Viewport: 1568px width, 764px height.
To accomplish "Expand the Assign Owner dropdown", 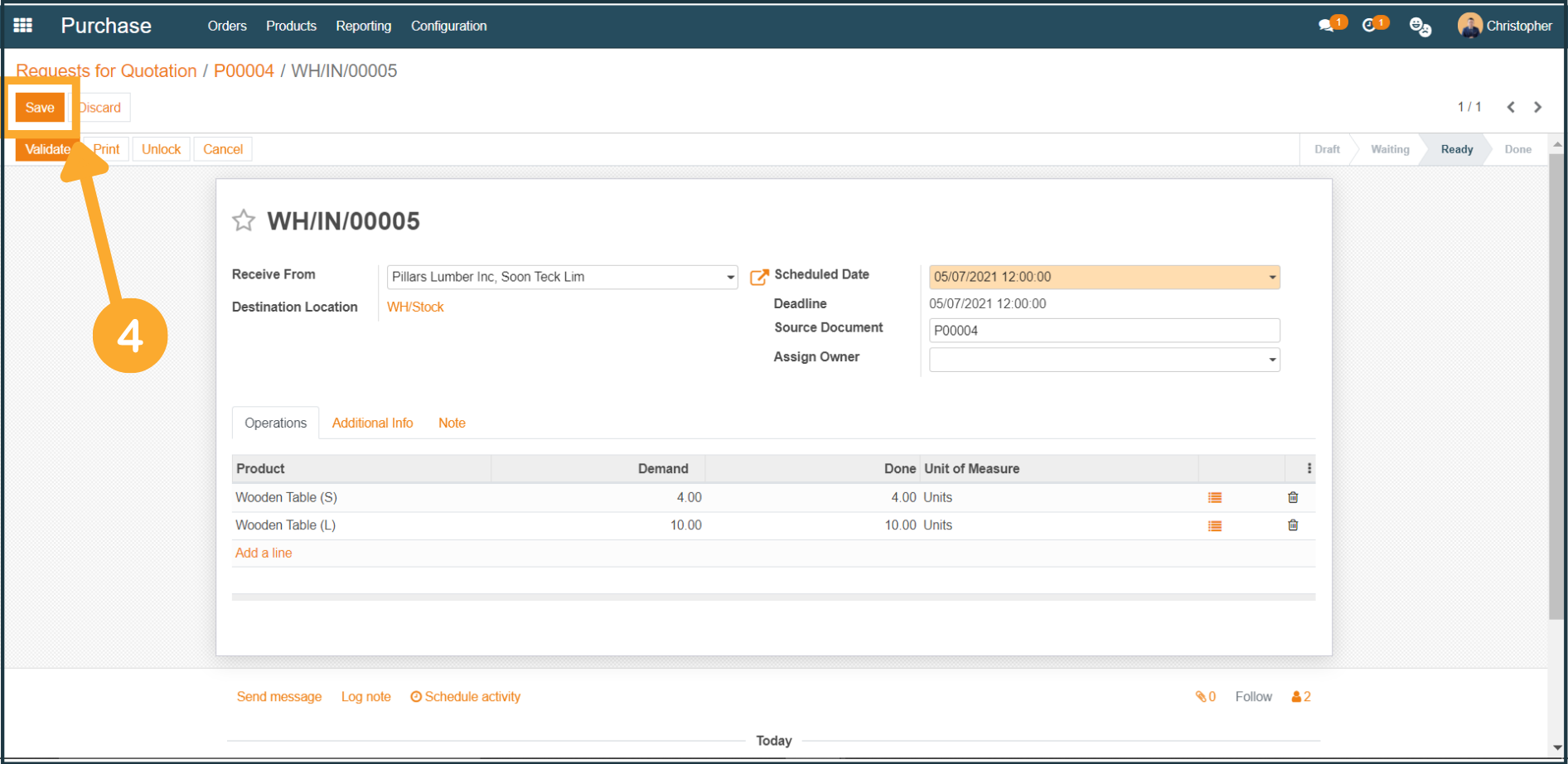I will (x=1272, y=360).
